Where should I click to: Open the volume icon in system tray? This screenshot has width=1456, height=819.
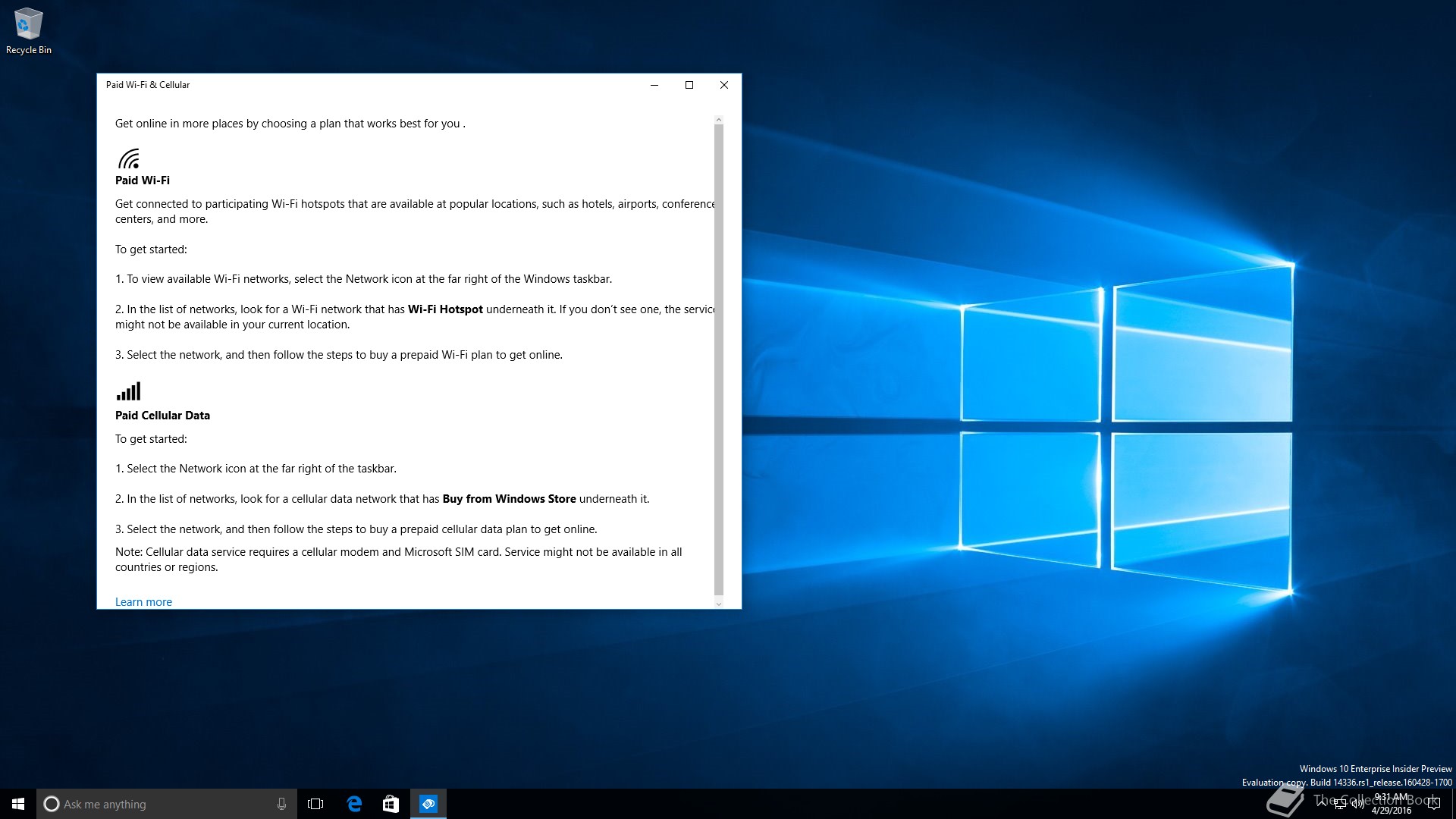(x=1357, y=805)
